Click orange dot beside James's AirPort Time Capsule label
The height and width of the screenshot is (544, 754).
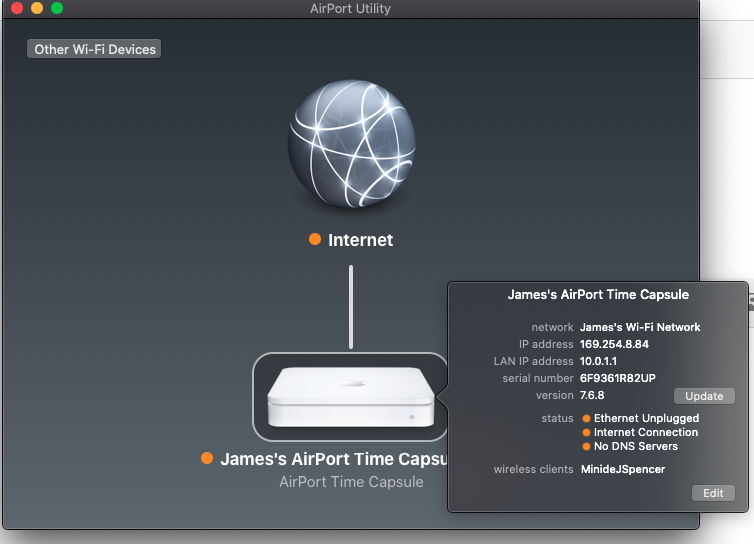click(207, 458)
